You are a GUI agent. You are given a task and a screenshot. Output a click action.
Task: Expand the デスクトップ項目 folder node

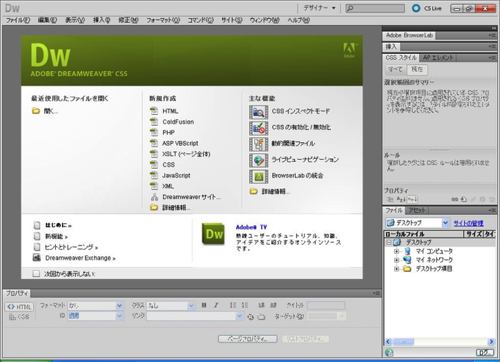coord(397,269)
